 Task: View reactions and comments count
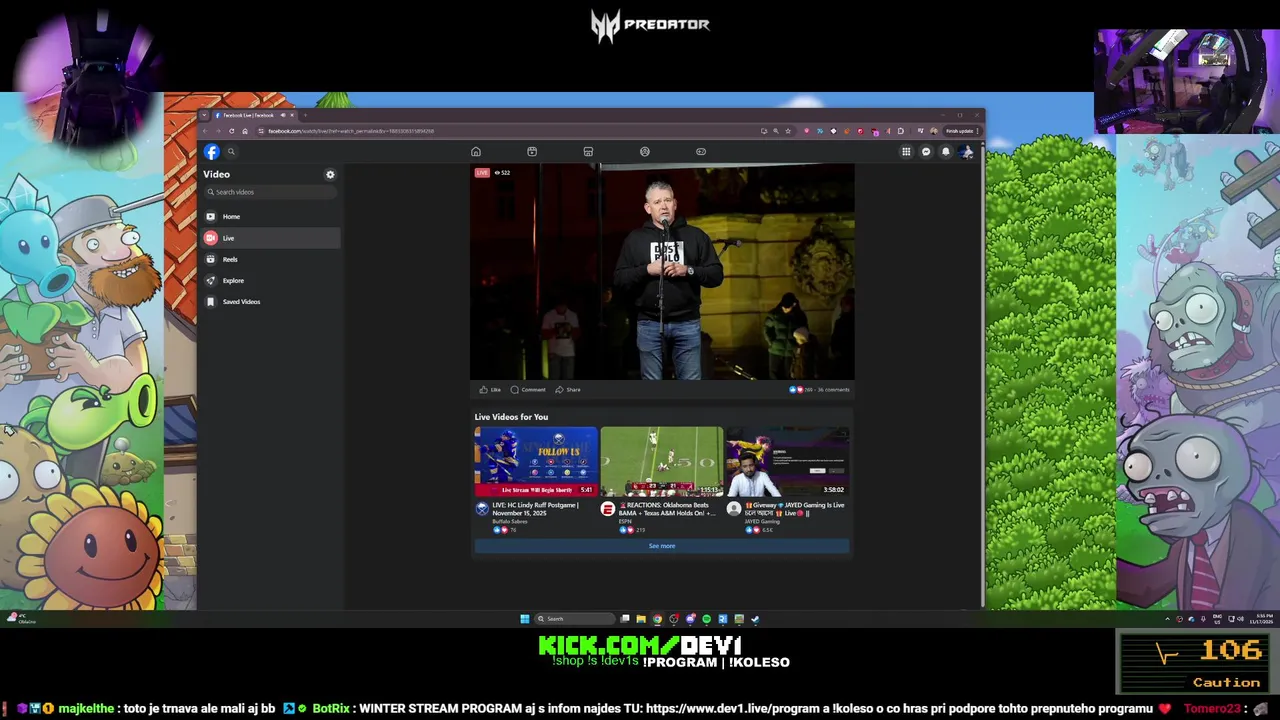819,390
